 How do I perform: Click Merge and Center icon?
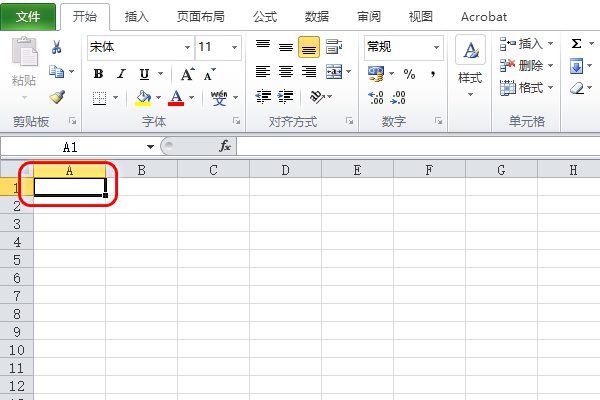pos(334,72)
